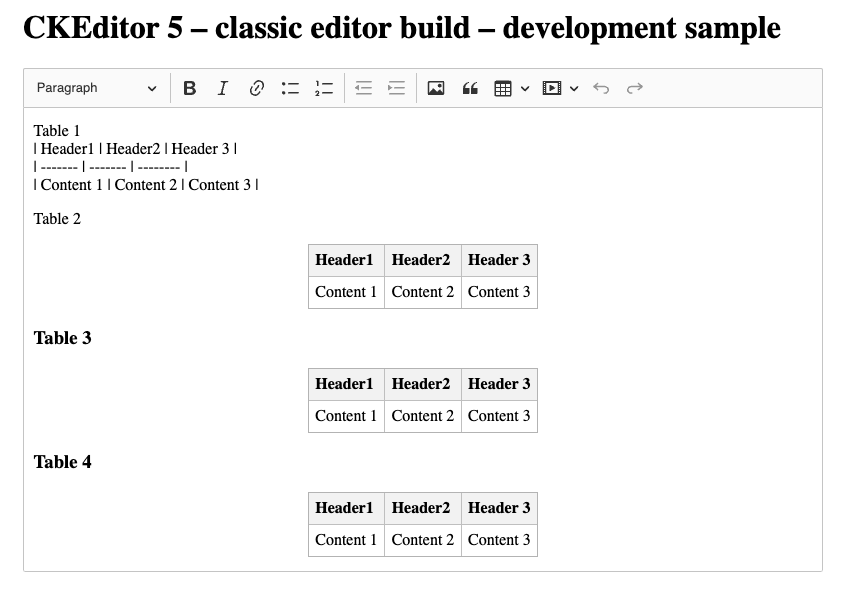Toggle Italic formatting
Viewport: 846px width, 593px height.
223,88
